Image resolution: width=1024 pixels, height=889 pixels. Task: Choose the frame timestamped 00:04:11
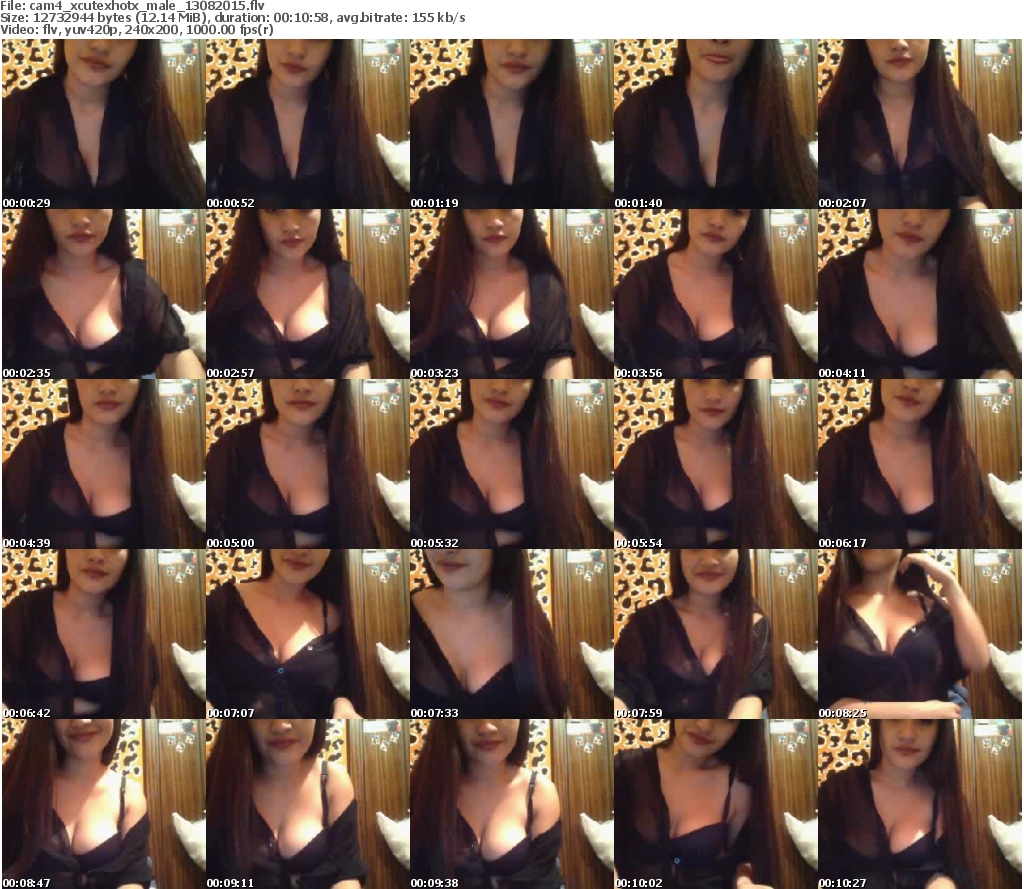[x=920, y=294]
